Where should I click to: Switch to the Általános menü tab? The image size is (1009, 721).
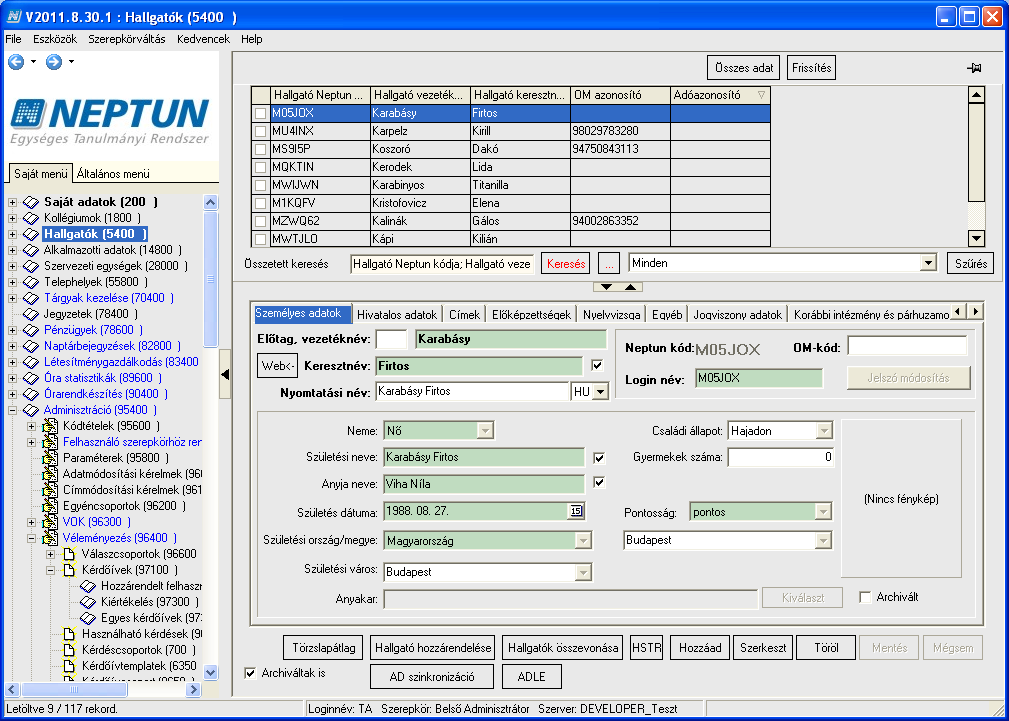point(113,174)
